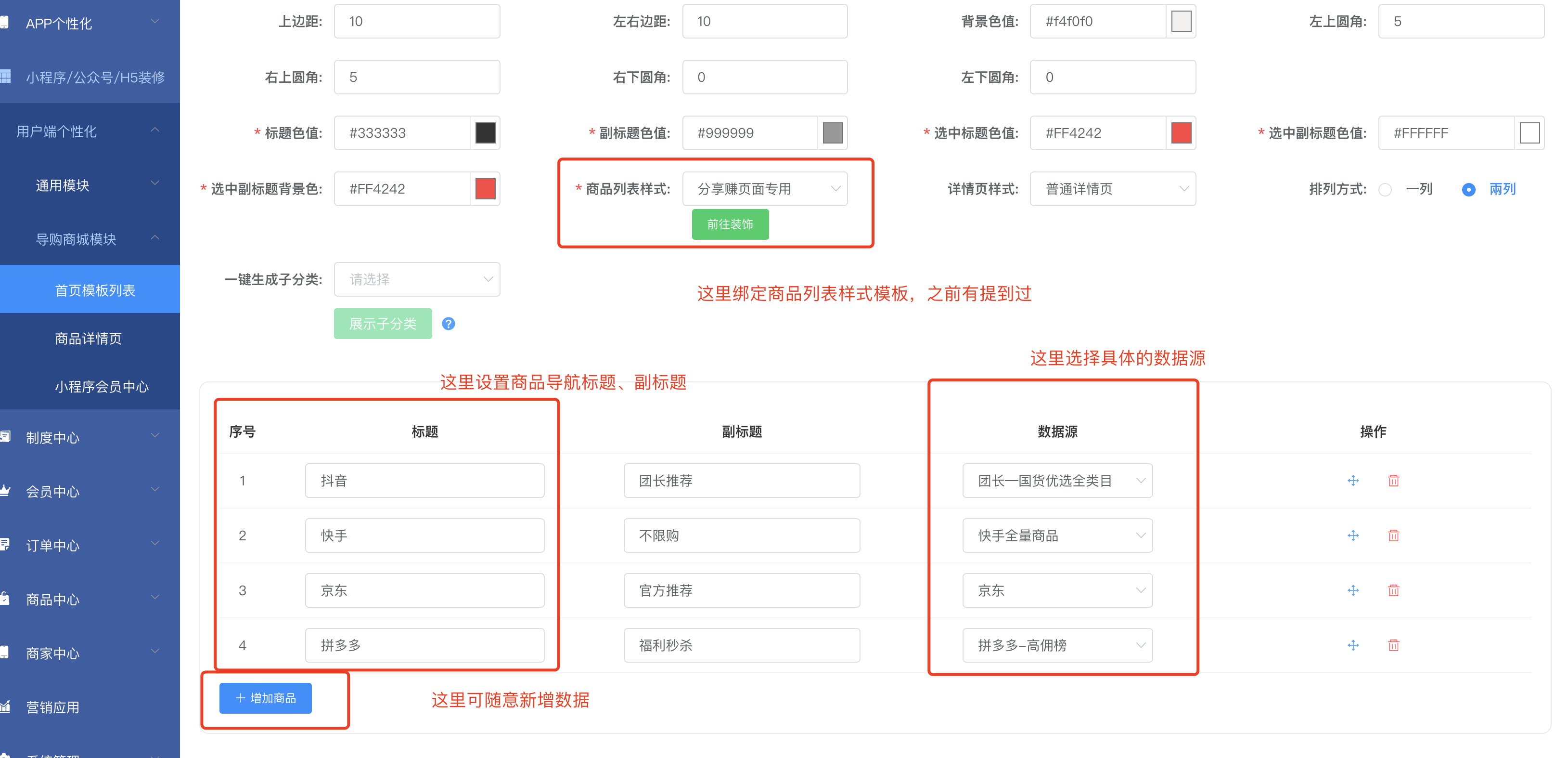Screen dimensions: 1568x758
Task: Expand the 订单中心 menu
Action: click(x=90, y=545)
